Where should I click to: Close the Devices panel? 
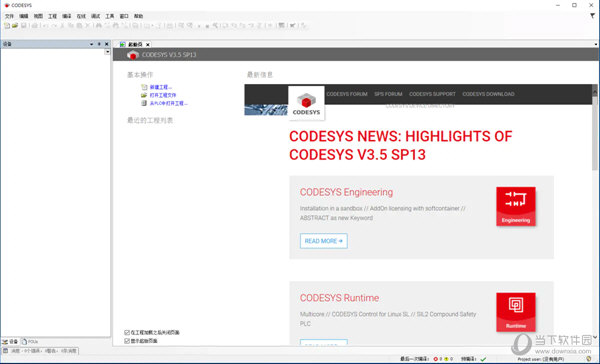point(107,44)
